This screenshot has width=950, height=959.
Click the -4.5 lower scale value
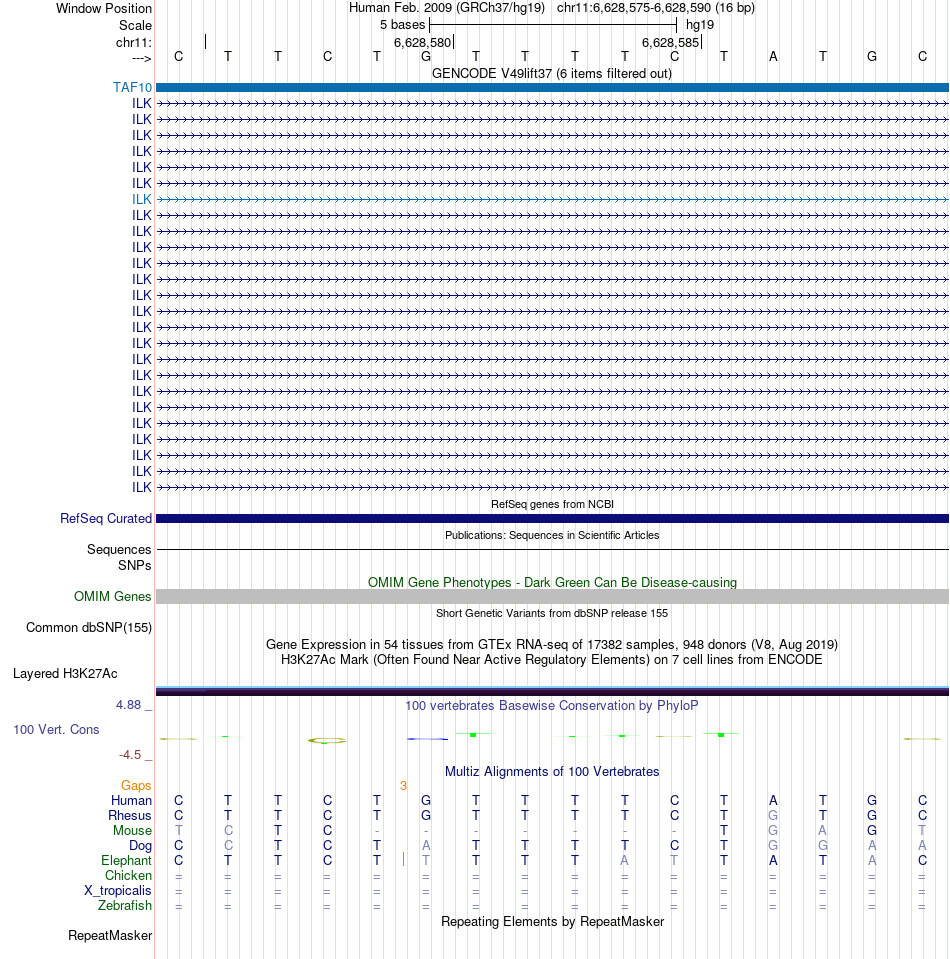click(x=130, y=755)
